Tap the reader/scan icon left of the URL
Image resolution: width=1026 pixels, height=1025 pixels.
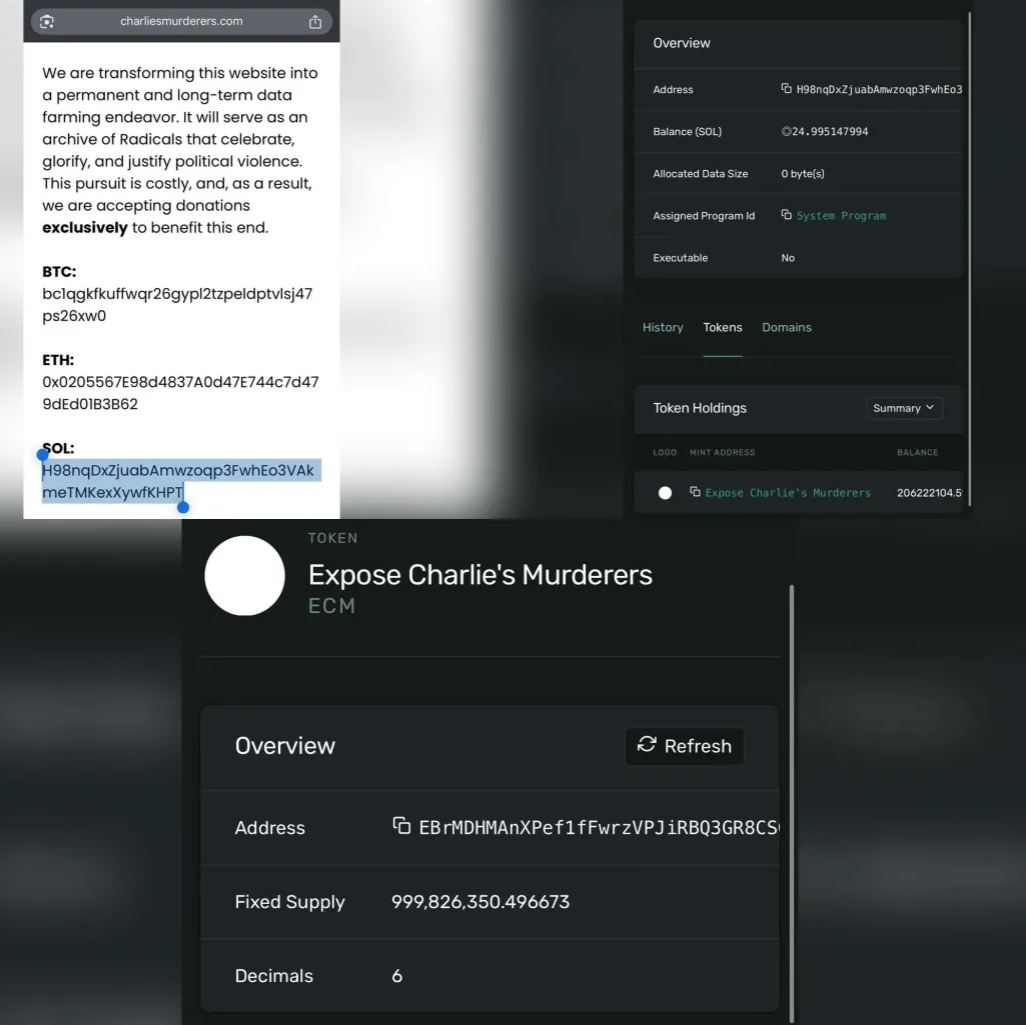[46, 22]
